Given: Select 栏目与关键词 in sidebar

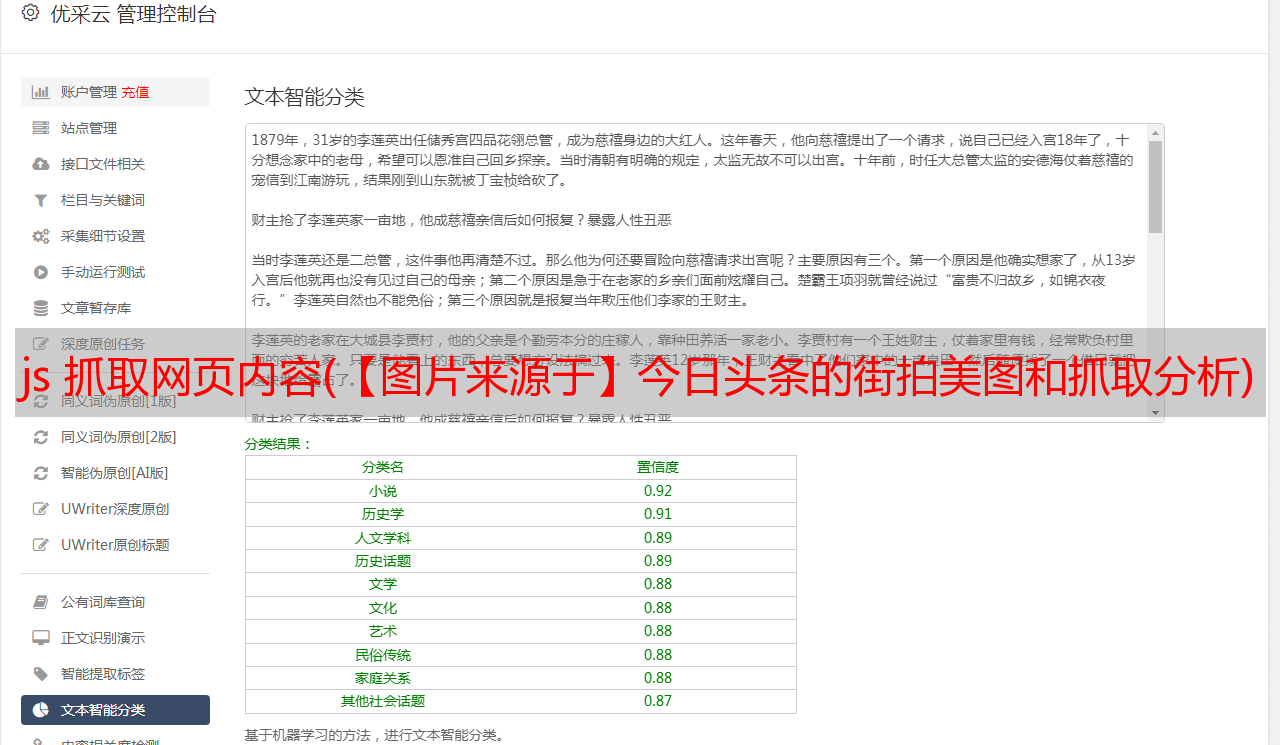Looking at the screenshot, I should coord(115,200).
